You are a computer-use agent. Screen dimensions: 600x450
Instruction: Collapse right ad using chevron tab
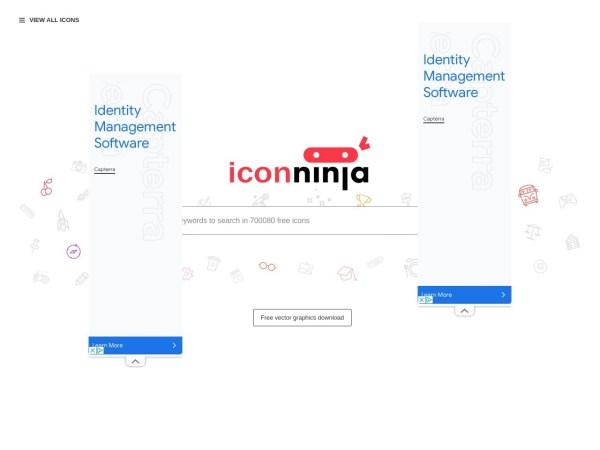tap(464, 311)
